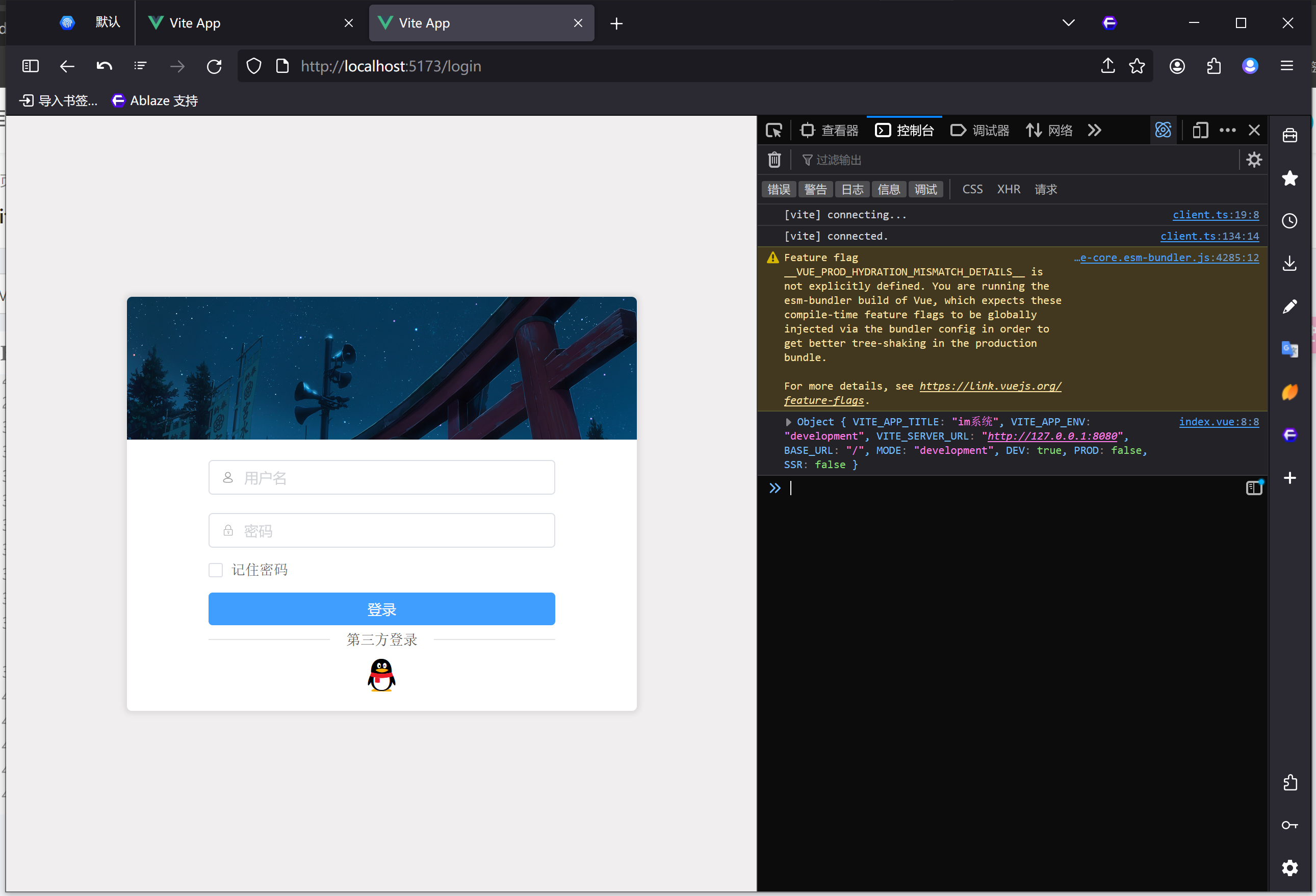Toggle responsive design mode icon
The image size is (1316, 896).
[x=1200, y=130]
